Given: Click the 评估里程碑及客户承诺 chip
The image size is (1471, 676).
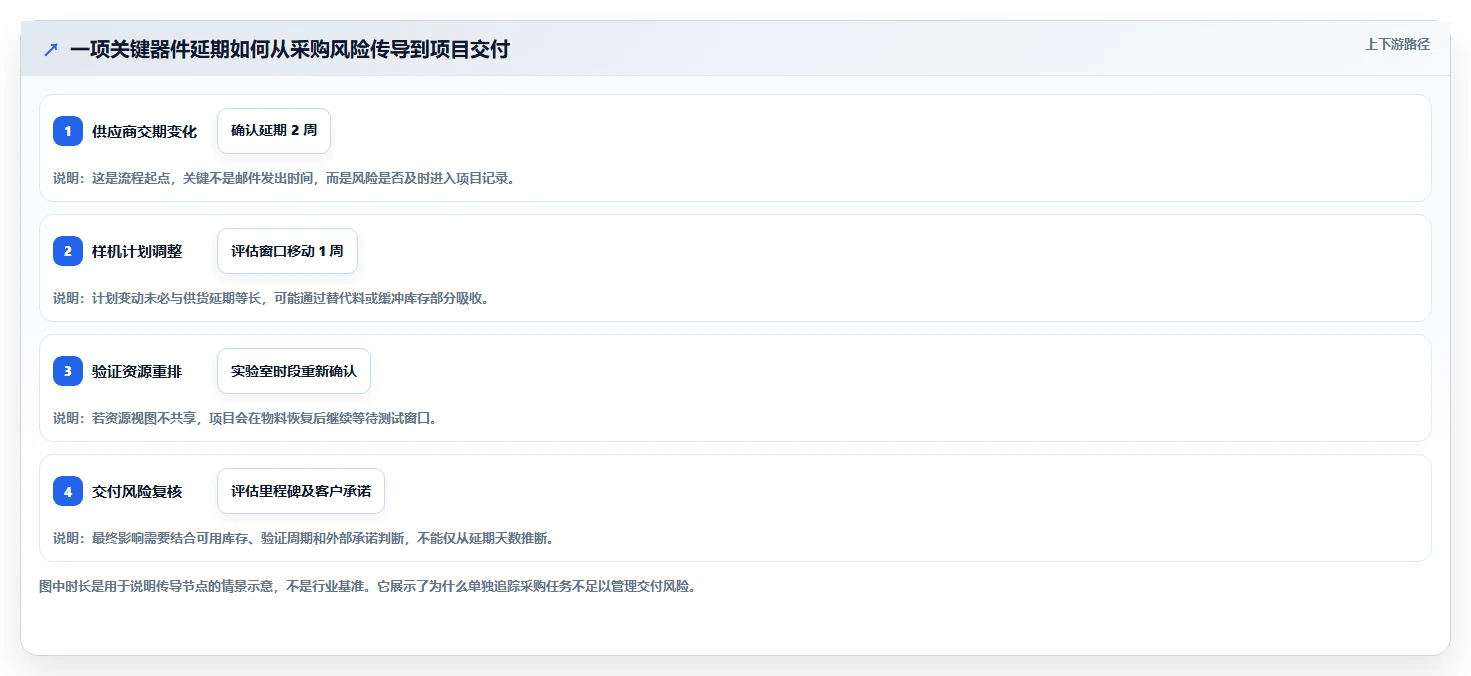Looking at the screenshot, I should coord(301,491).
